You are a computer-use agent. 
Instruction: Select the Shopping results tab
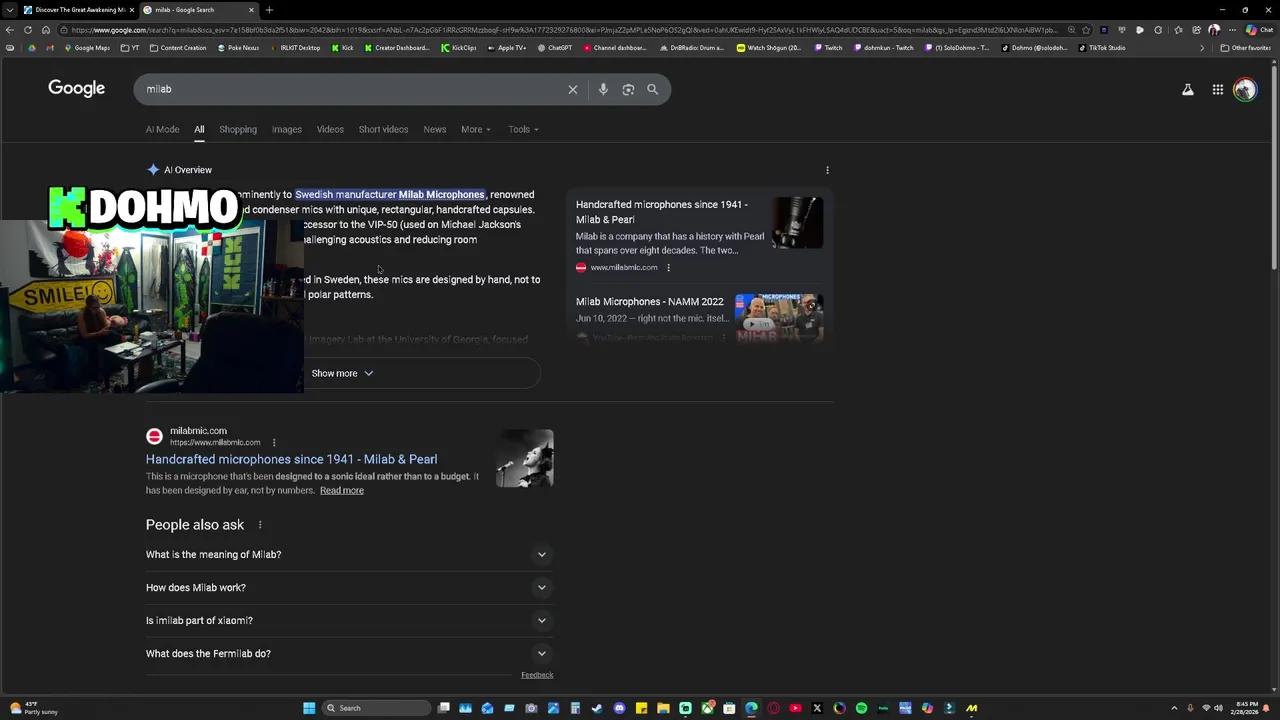pos(238,129)
